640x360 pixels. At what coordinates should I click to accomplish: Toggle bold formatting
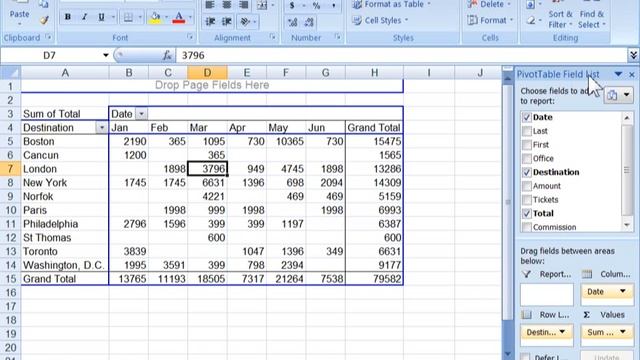pos(68,17)
